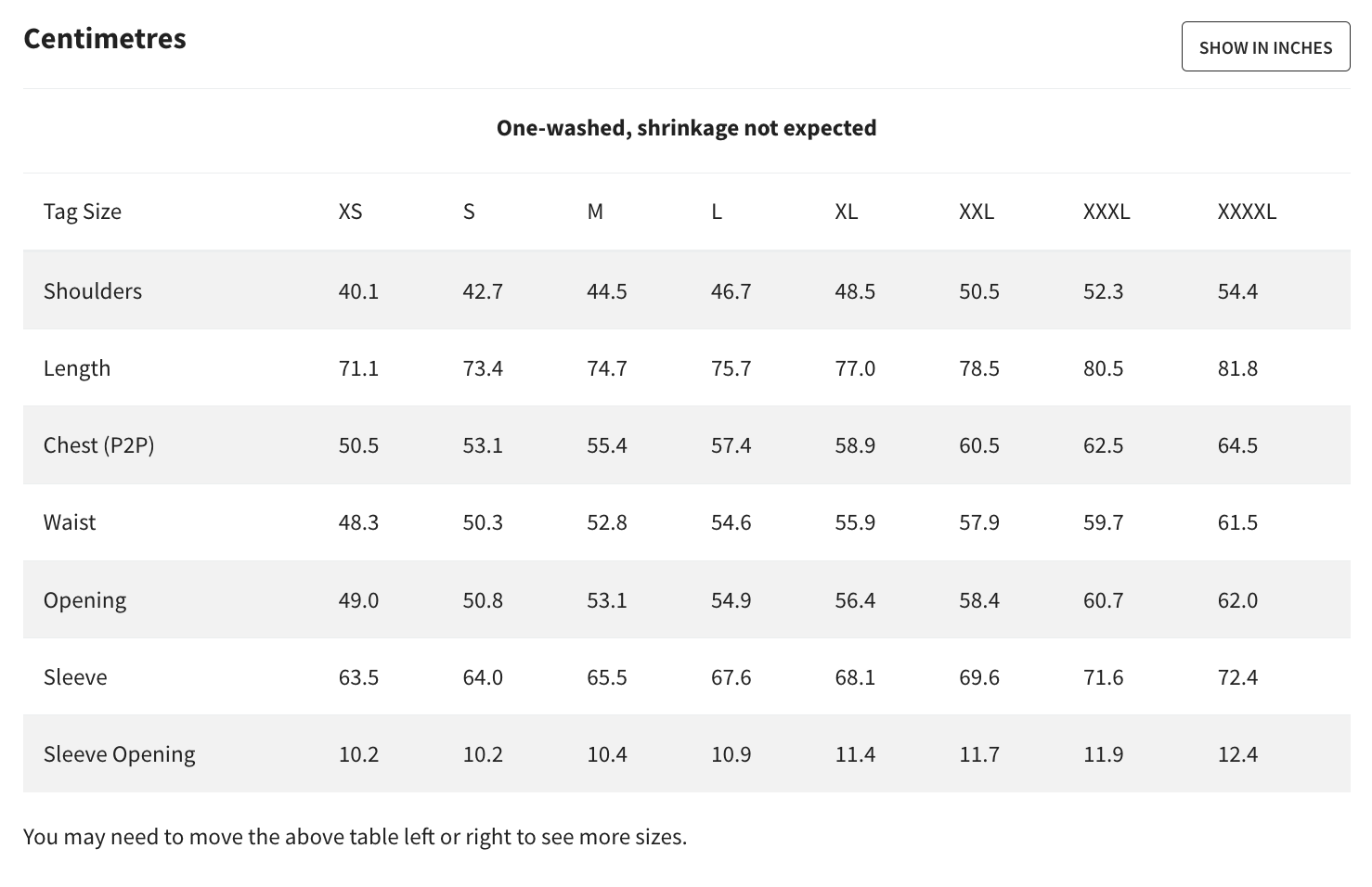The width and height of the screenshot is (1372, 887).
Task: Select the Sleeve Opening value 10.2 for S
Action: pos(483,754)
